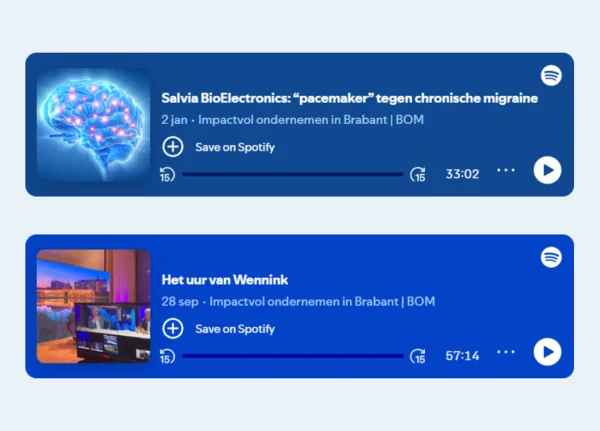Image resolution: width=600 pixels, height=431 pixels.
Task: Click plus icon to save Het uur van Wennink
Action: pos(173,329)
